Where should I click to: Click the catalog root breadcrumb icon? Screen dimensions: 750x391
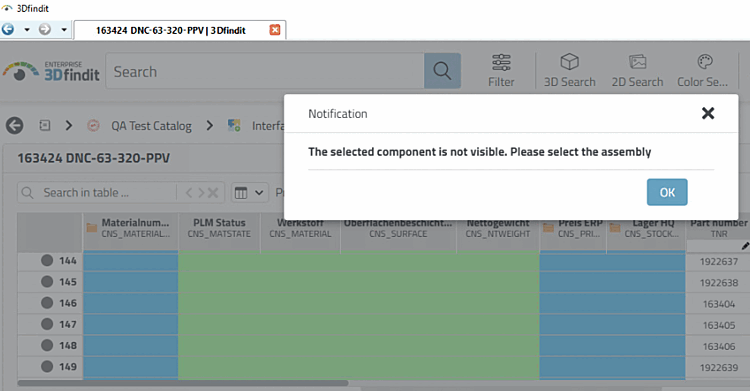pos(44,125)
